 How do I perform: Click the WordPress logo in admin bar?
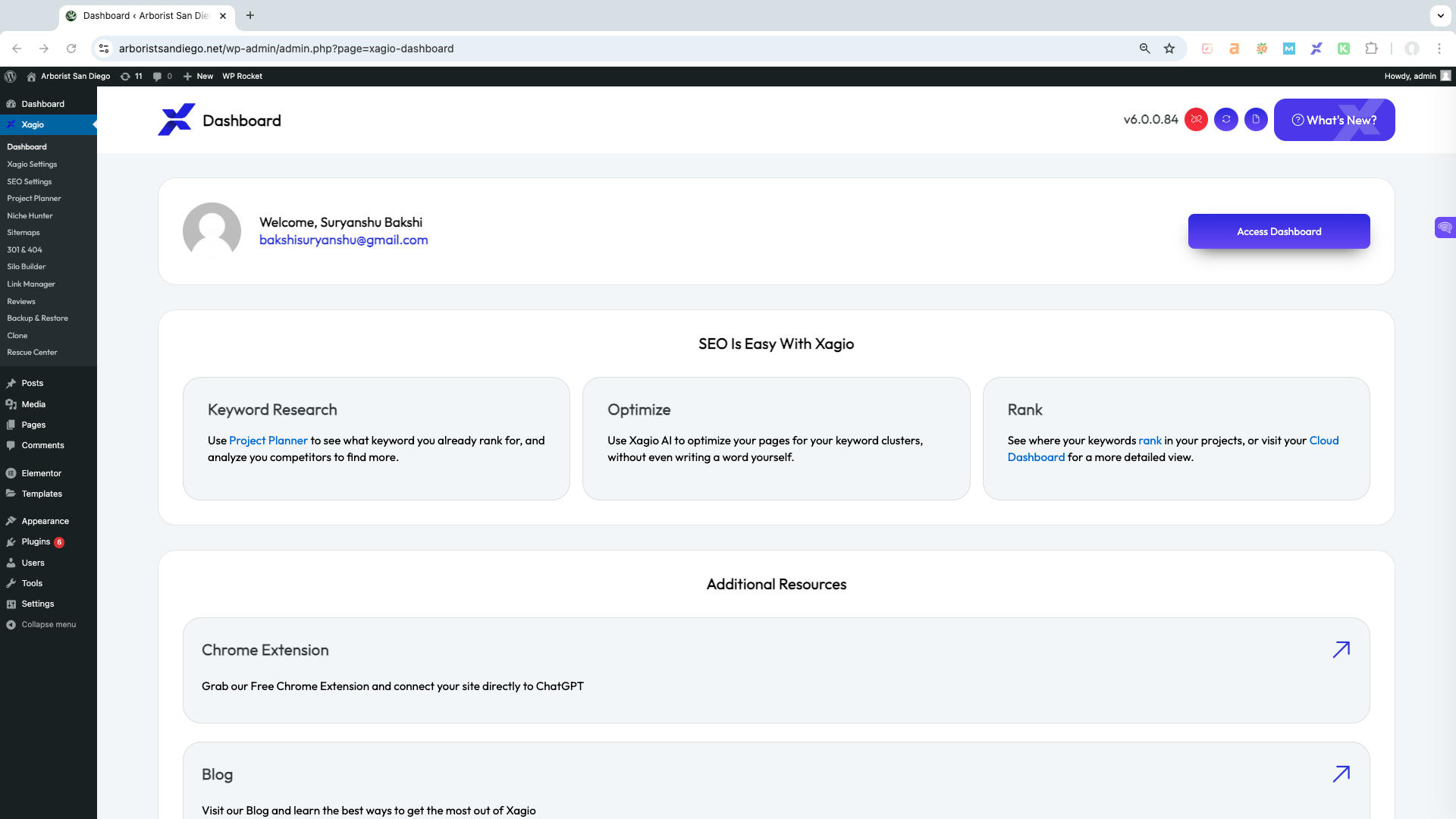(x=11, y=76)
